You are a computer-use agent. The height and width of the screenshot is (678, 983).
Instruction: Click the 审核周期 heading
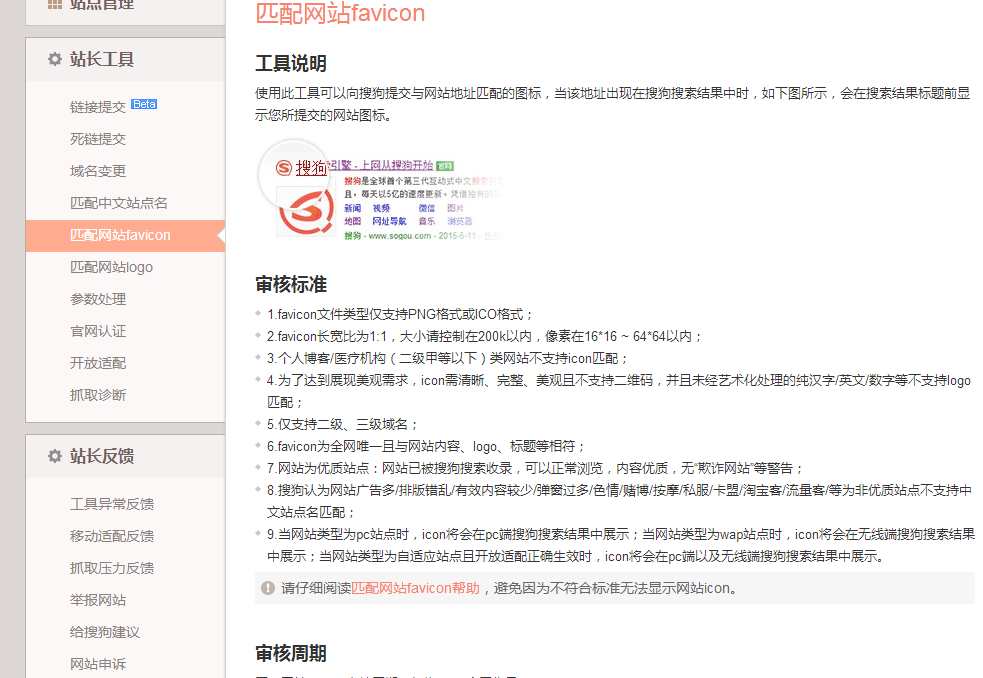coord(291,654)
